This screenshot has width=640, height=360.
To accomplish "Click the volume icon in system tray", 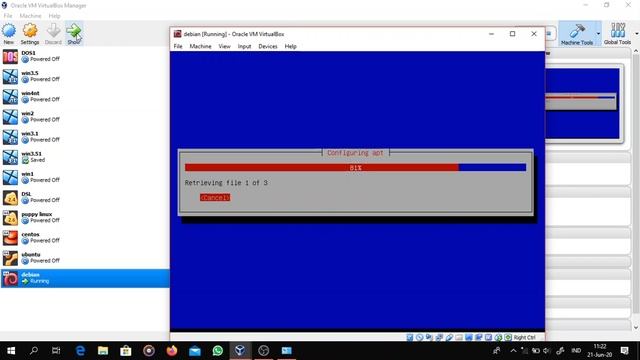I will (547, 351).
